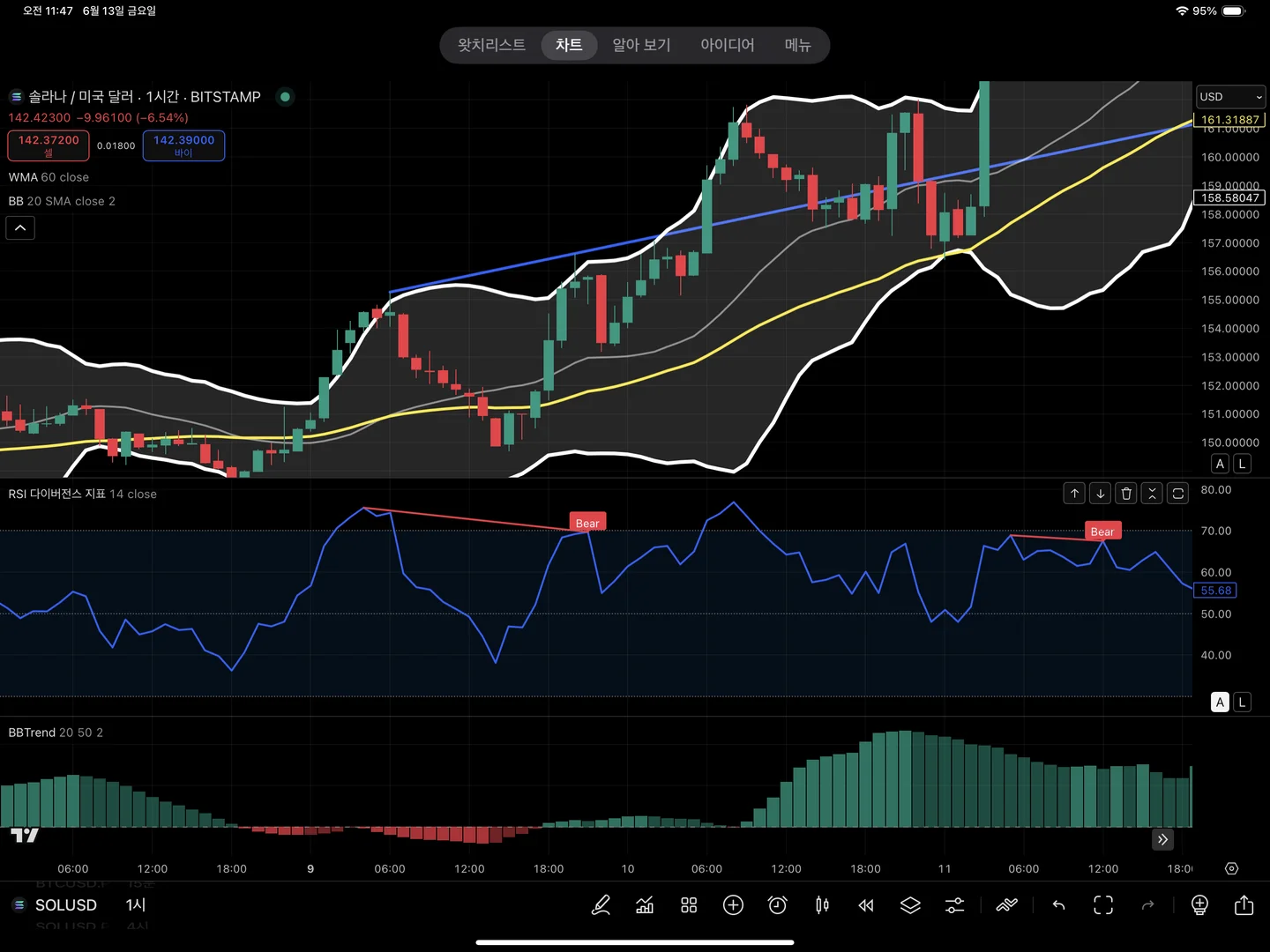1270x952 pixels.
Task: Toggle auto scale A on price chart
Action: click(1220, 464)
